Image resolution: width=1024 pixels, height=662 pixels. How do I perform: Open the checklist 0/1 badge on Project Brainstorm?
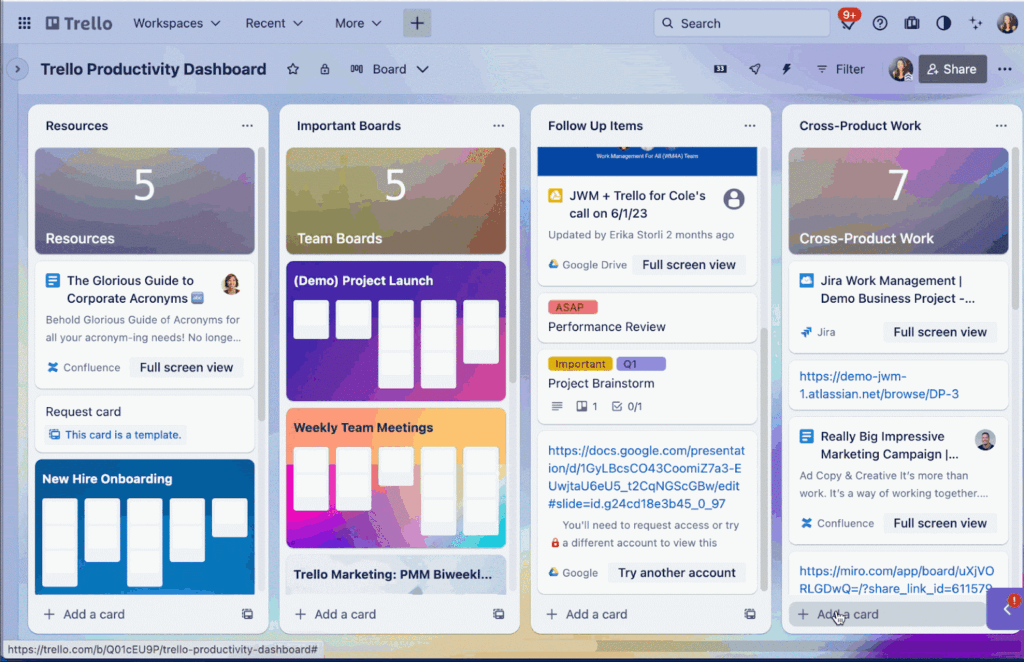click(x=627, y=406)
